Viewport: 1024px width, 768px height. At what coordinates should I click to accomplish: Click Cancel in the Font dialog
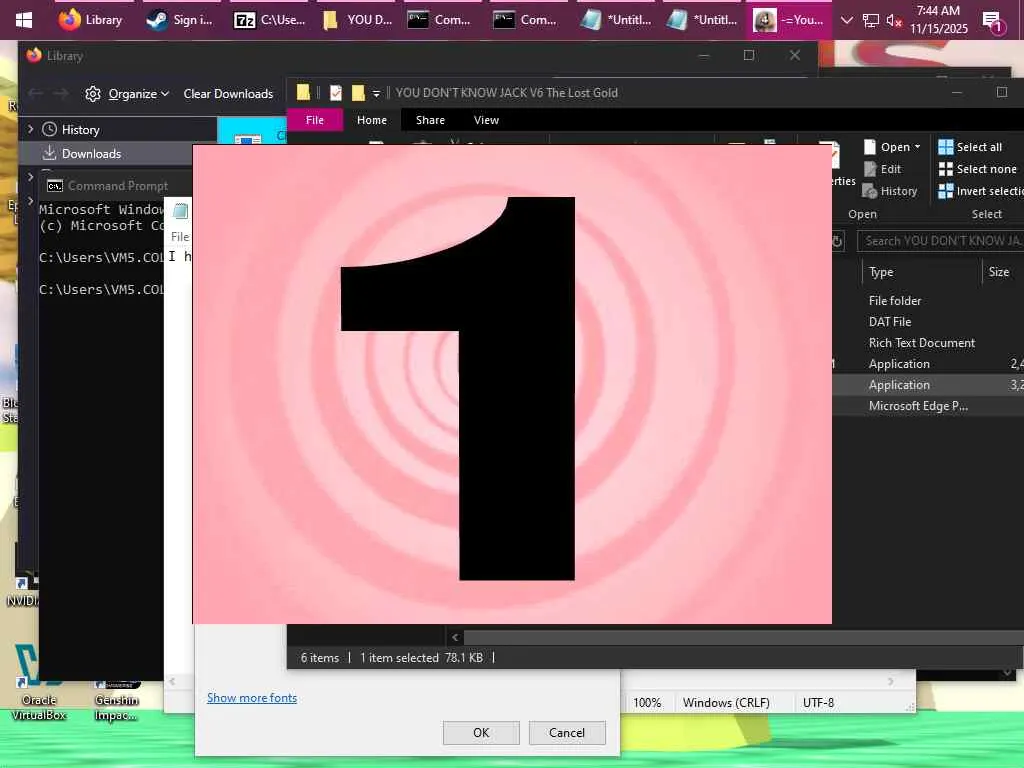pyautogui.click(x=567, y=733)
